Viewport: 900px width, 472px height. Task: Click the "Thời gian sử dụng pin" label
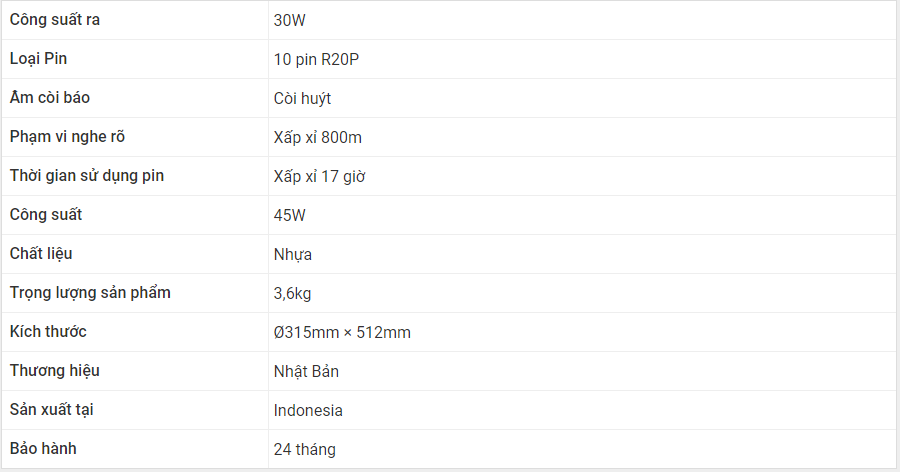[x=87, y=176]
